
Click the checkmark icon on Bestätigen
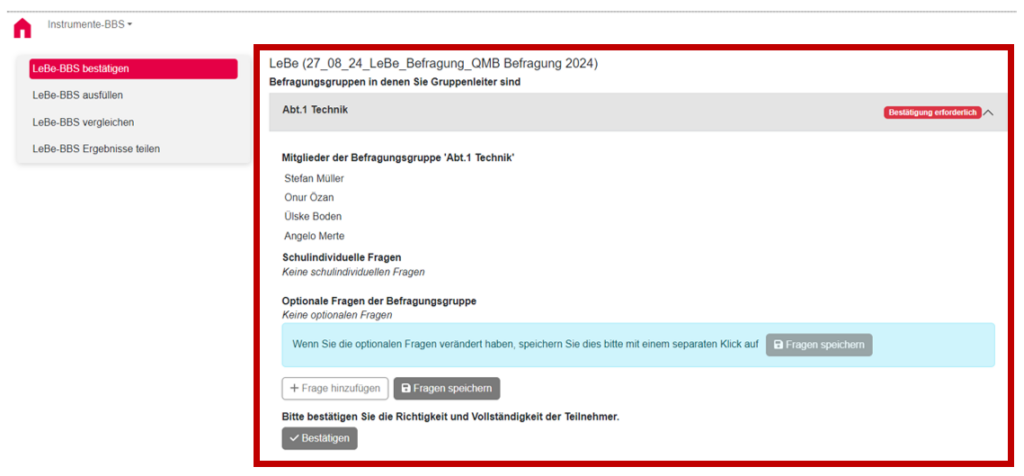(x=293, y=438)
